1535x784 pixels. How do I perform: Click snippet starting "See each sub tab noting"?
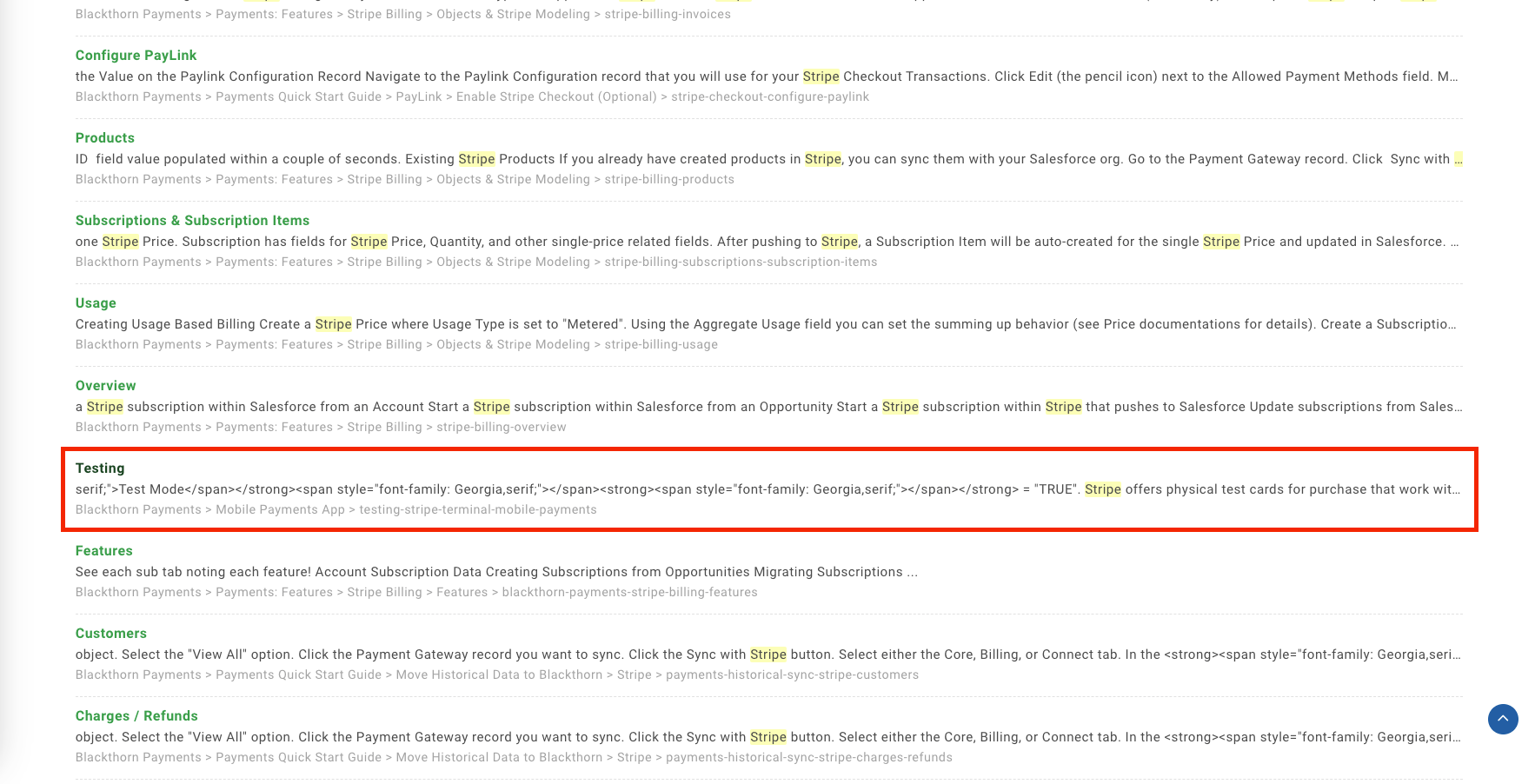point(496,572)
